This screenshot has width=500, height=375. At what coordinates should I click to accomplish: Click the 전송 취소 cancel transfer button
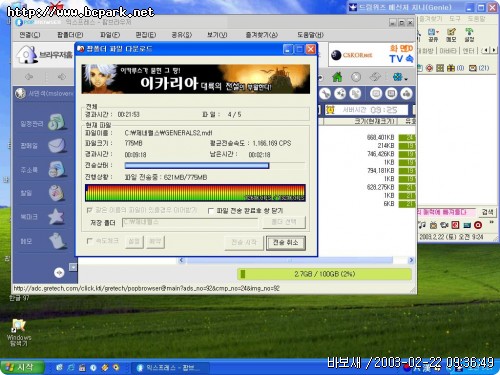[x=286, y=243]
